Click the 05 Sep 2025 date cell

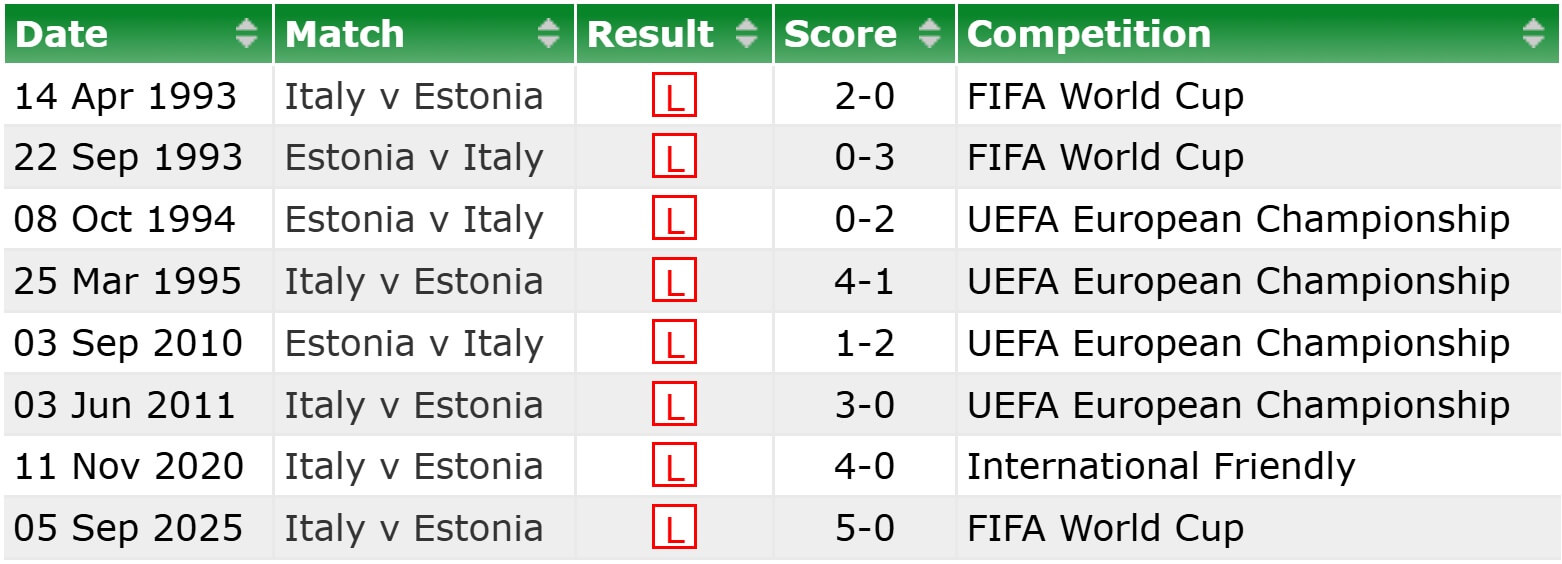[x=128, y=529]
